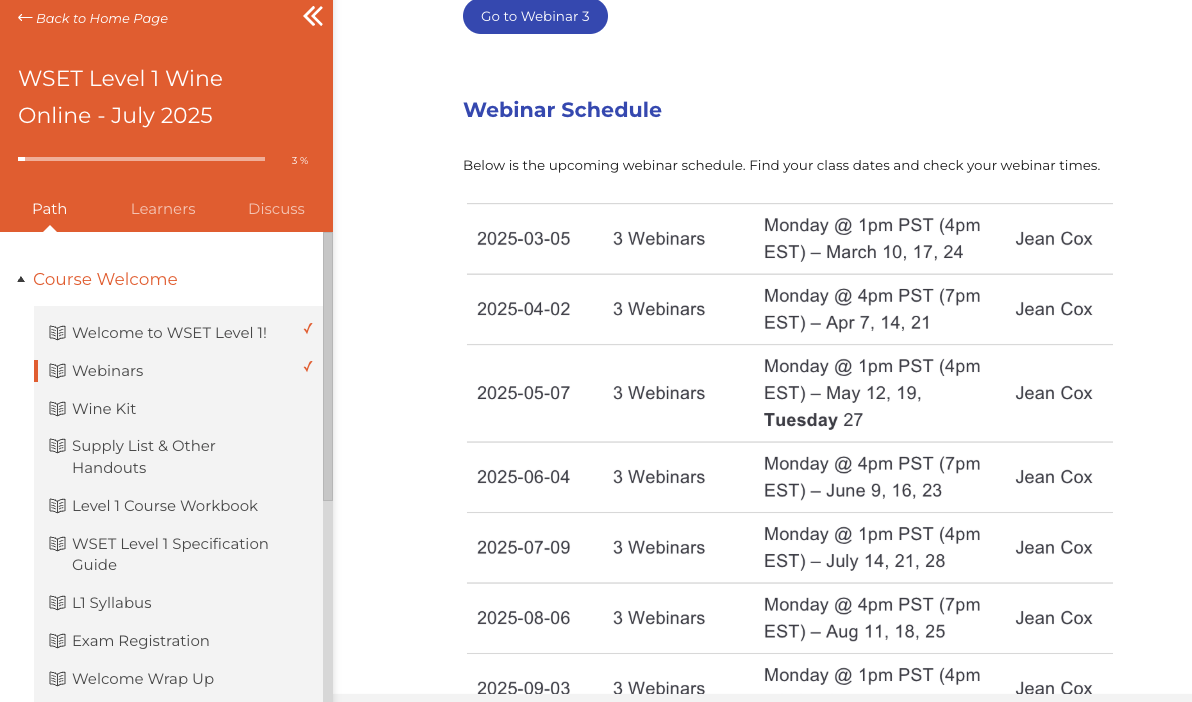Viewport: 1192px width, 702px height.
Task: Click book icon beside L1 Syllabus
Action: point(58,602)
